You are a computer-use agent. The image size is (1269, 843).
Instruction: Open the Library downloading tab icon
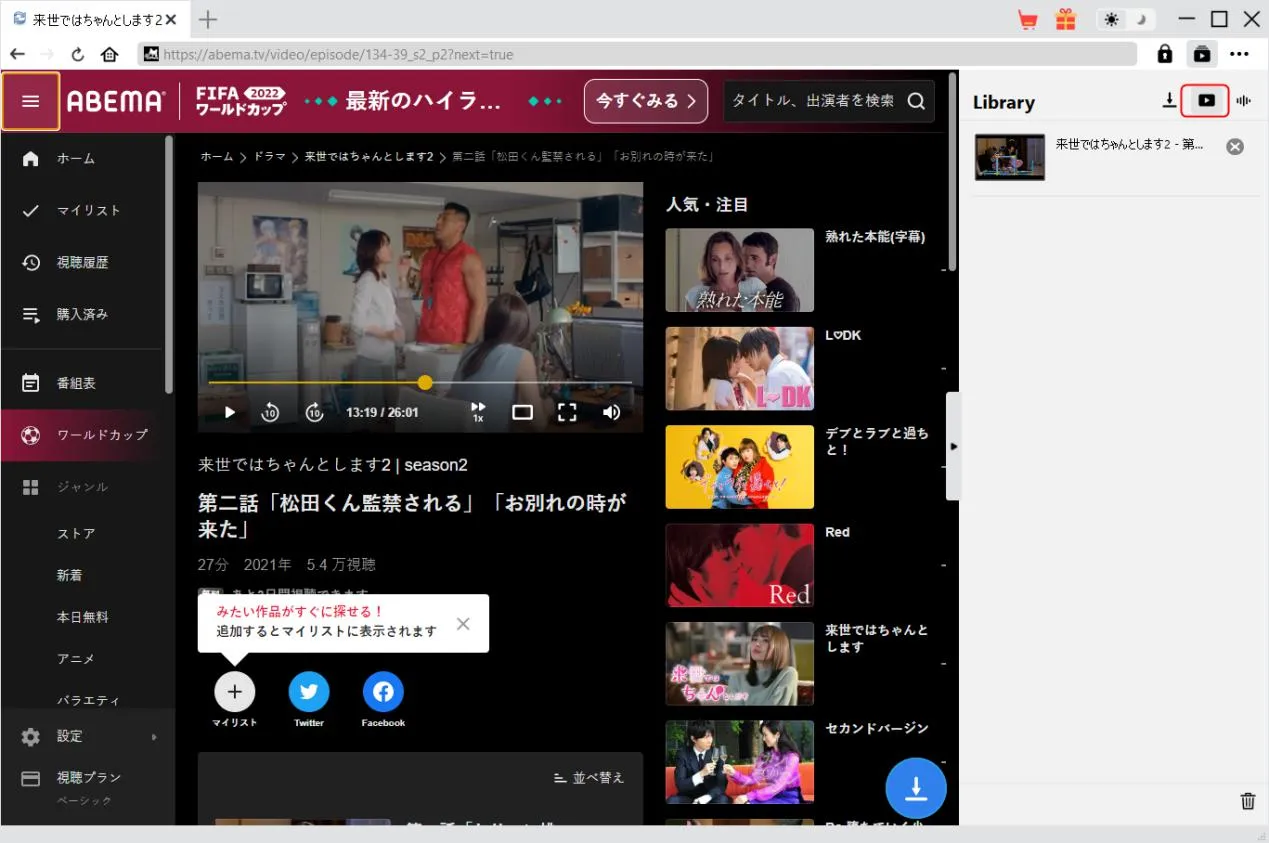(1169, 101)
